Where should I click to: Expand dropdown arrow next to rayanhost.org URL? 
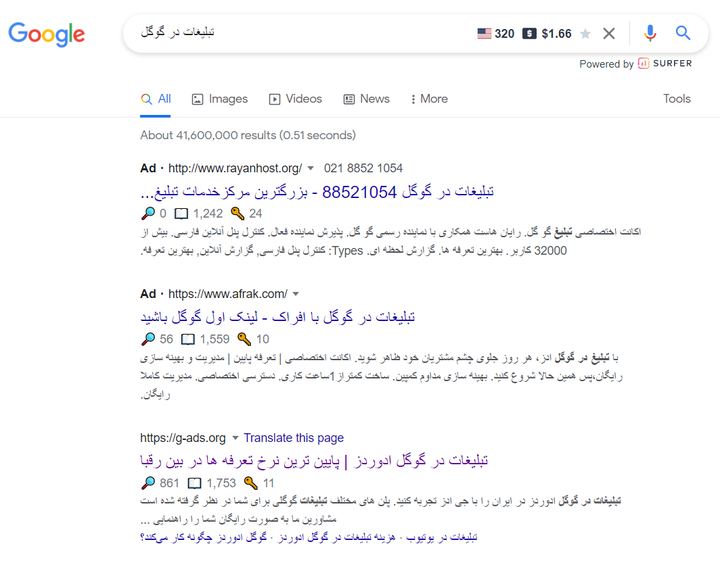pyautogui.click(x=310, y=168)
